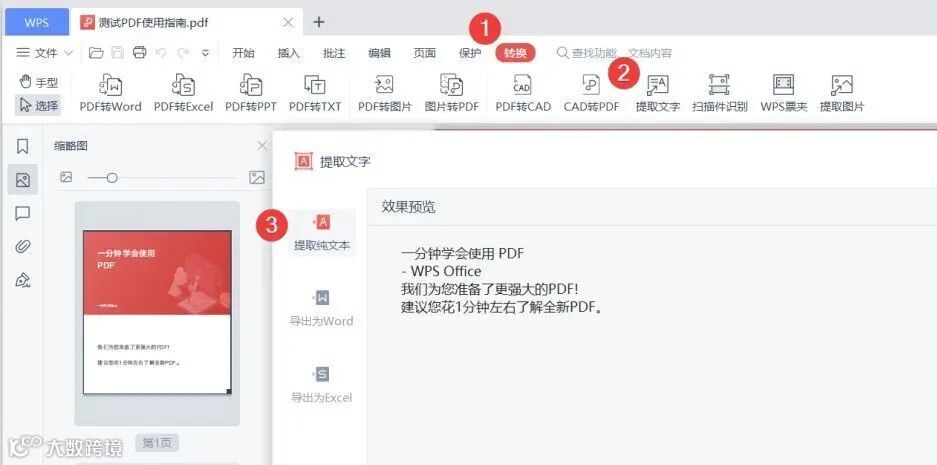Activate the 选择 selection tool
937x465 pixels.
coord(38,105)
